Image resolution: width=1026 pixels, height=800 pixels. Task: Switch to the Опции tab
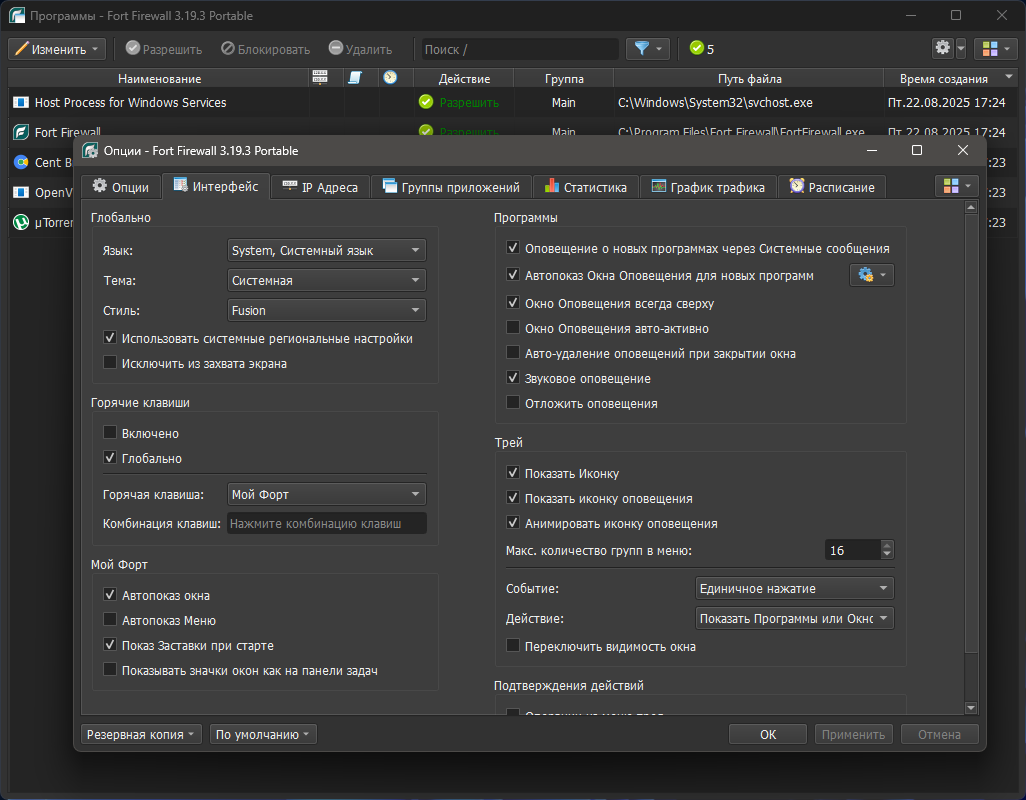point(121,187)
